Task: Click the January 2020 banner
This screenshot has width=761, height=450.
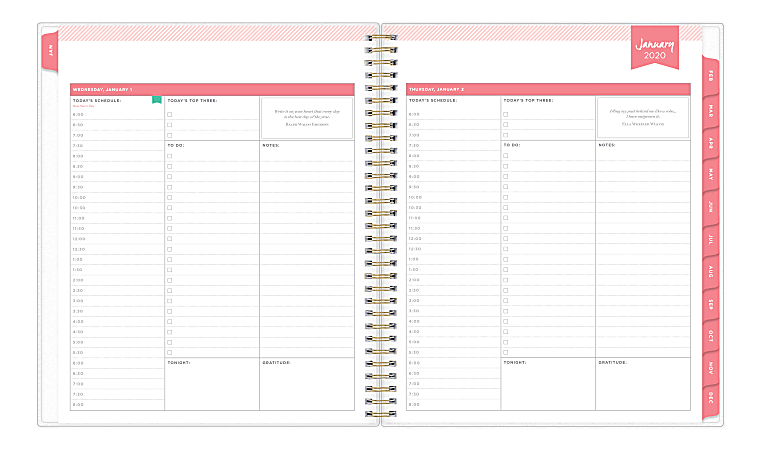Action: (x=653, y=47)
